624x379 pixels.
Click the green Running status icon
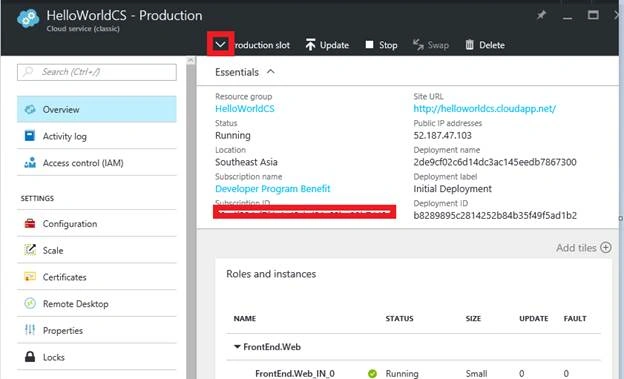point(372,373)
